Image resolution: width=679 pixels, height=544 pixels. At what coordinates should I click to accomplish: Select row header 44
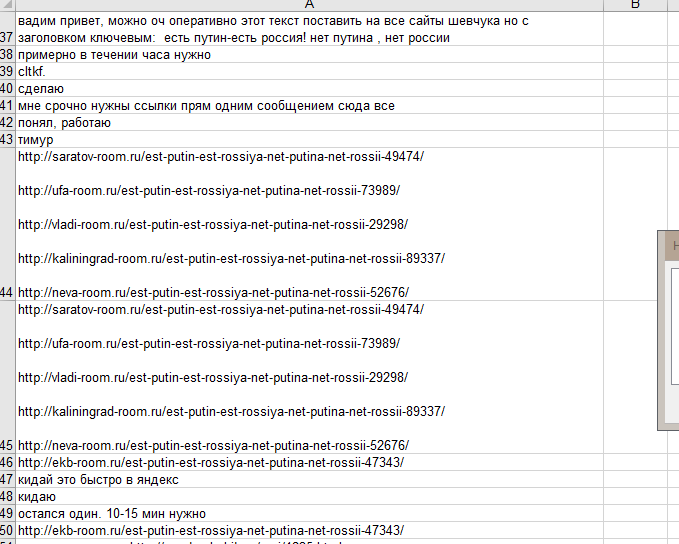(x=7, y=224)
